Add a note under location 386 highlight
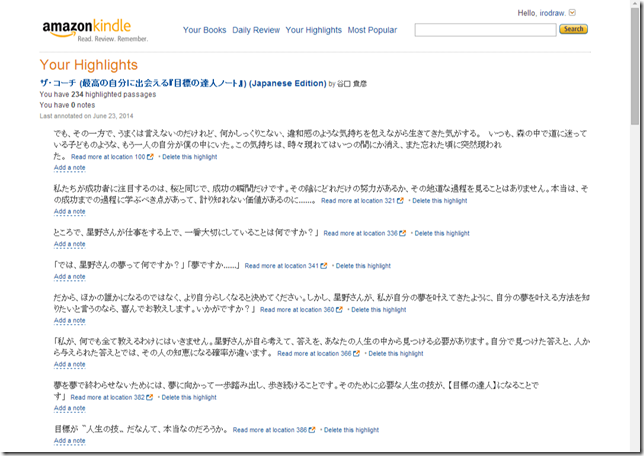This screenshot has height=456, width=644. point(70,441)
